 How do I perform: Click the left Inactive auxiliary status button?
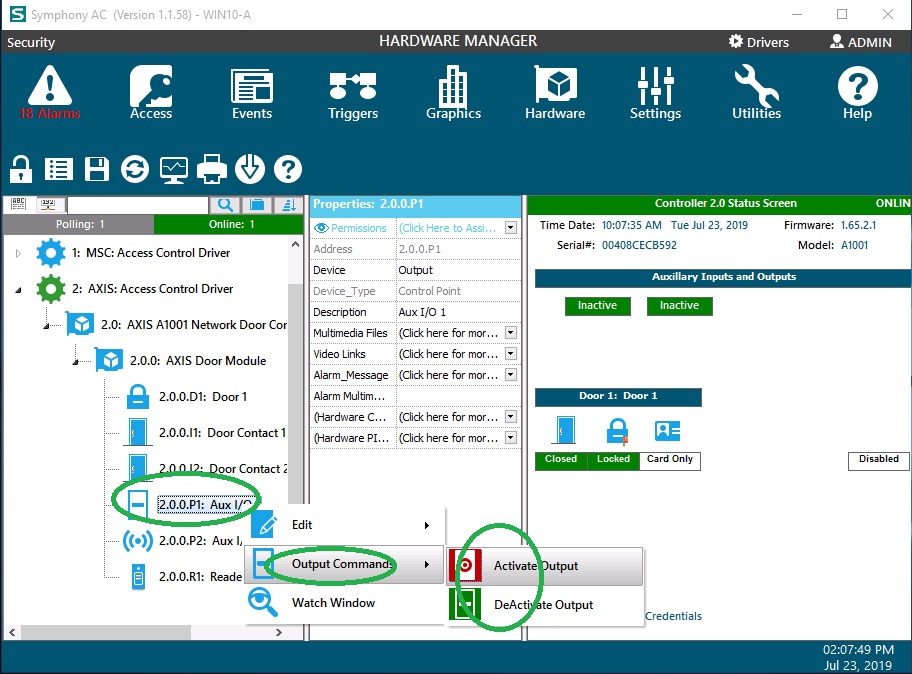coord(597,306)
